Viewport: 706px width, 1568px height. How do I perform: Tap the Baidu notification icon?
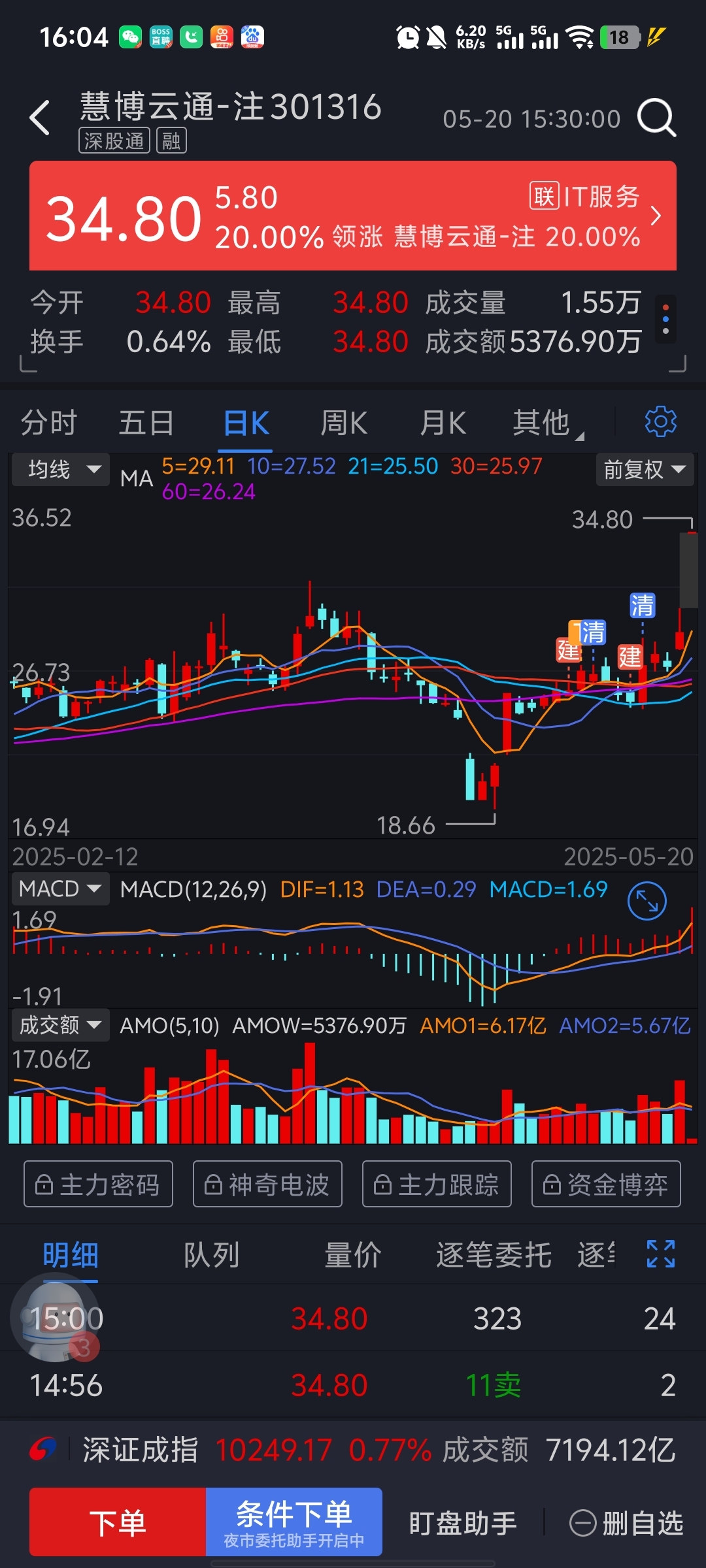click(x=252, y=37)
